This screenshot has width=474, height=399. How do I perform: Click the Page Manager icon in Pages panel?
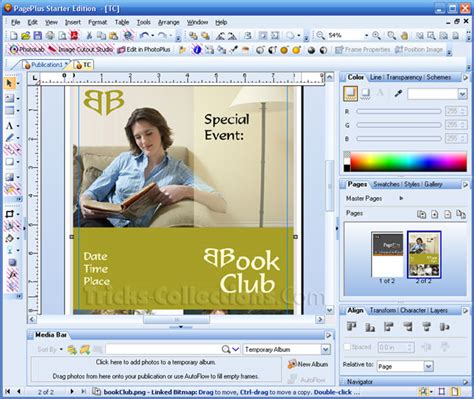point(421,214)
